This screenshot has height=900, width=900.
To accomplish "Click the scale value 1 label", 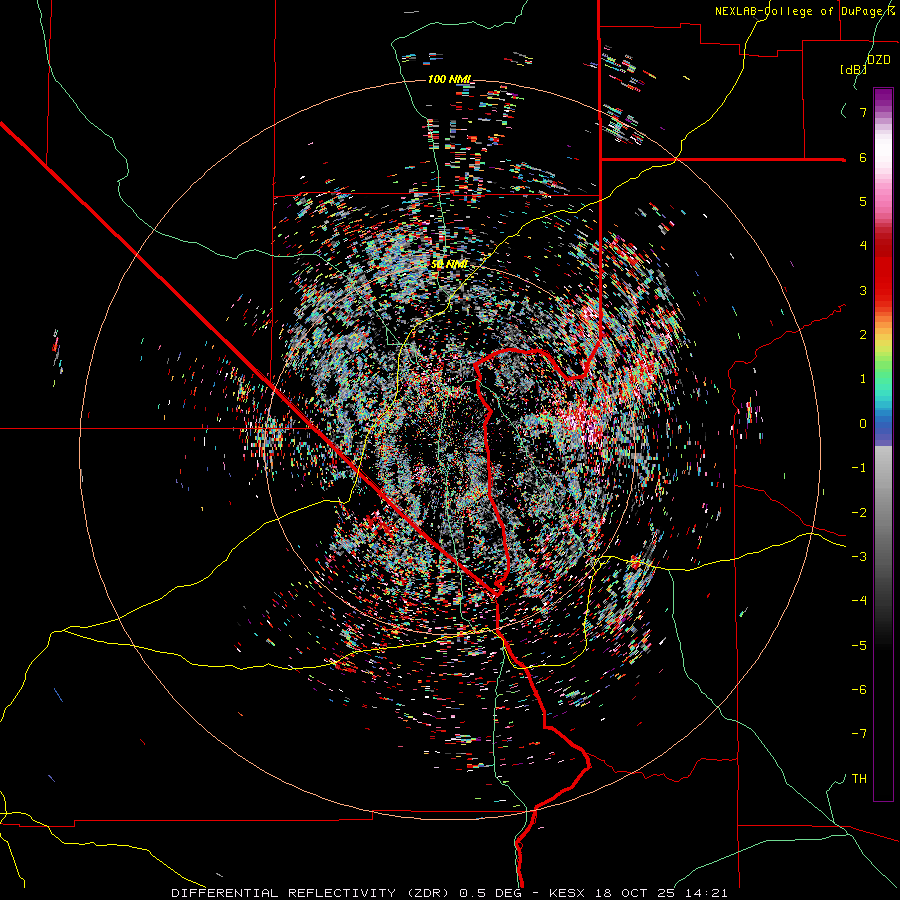I will tap(863, 379).
